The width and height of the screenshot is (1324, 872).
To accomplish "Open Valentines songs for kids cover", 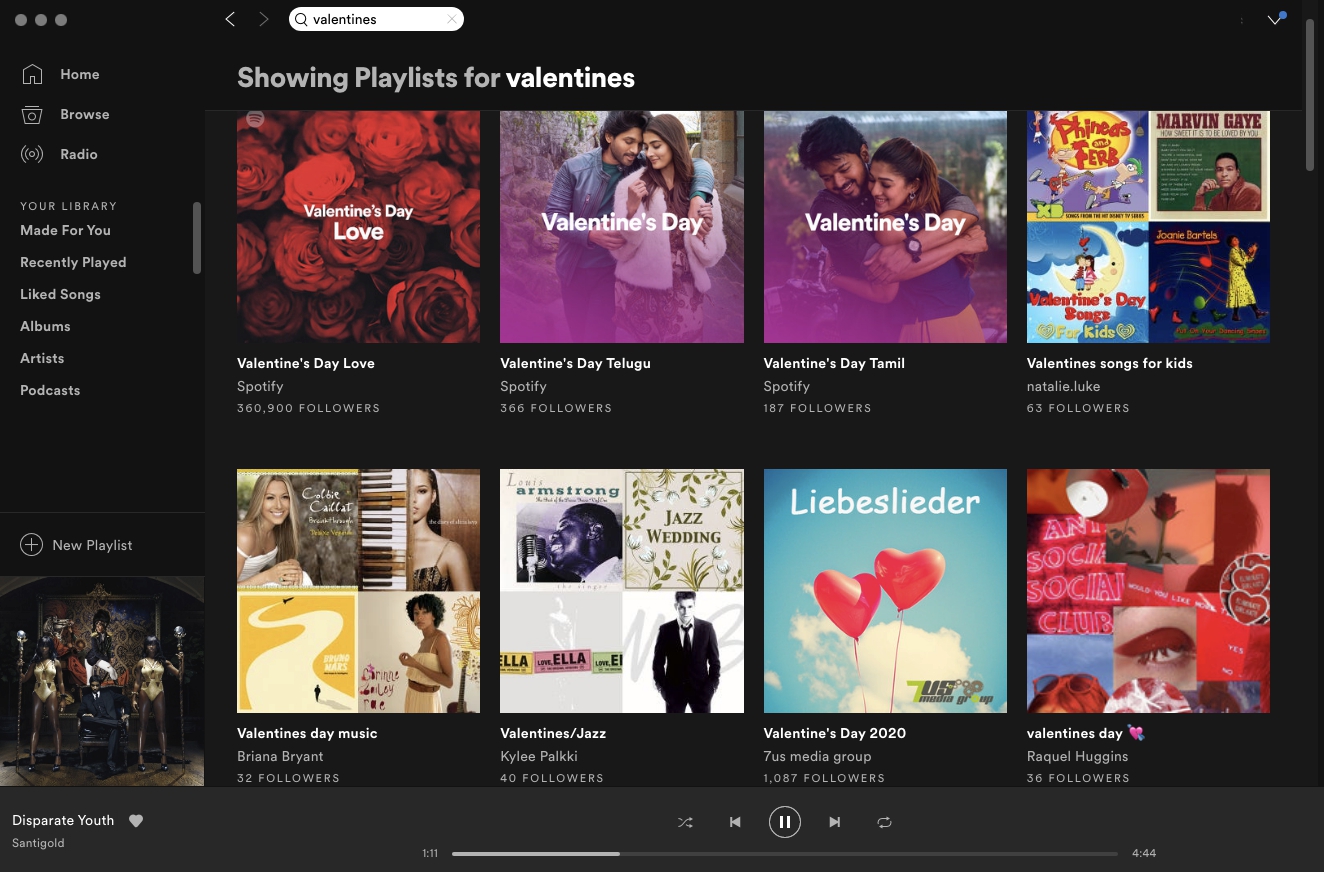I will point(1148,227).
